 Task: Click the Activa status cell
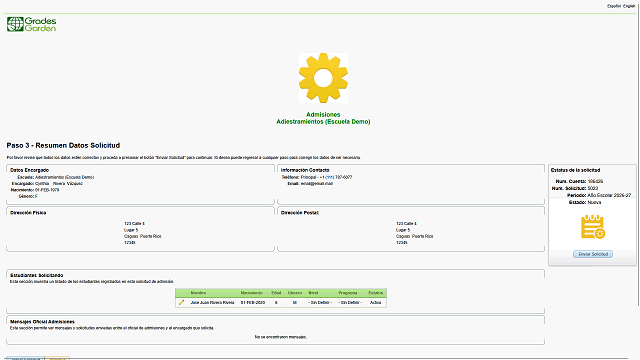[376, 302]
